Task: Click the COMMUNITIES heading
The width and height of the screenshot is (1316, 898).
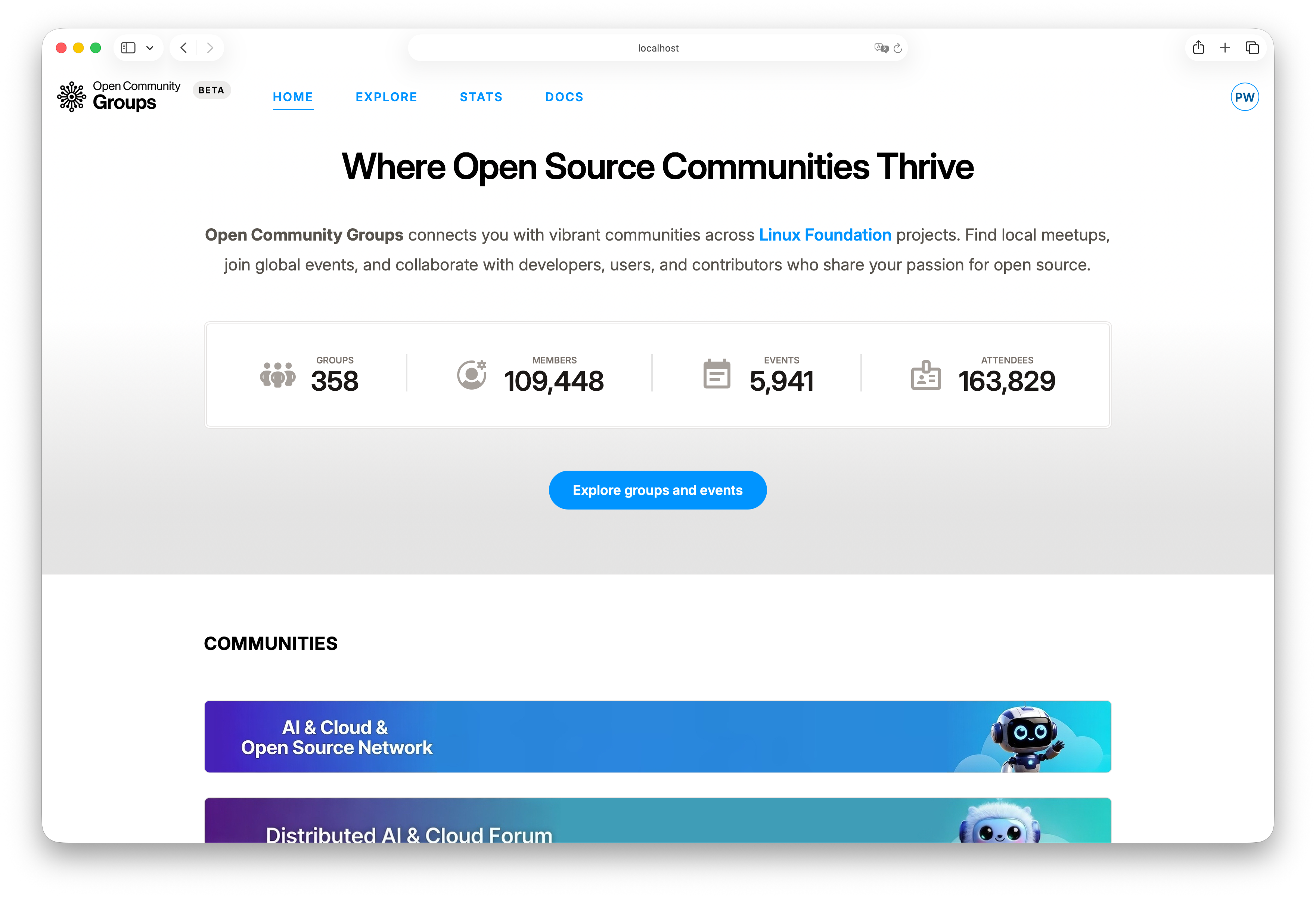Action: (x=271, y=644)
